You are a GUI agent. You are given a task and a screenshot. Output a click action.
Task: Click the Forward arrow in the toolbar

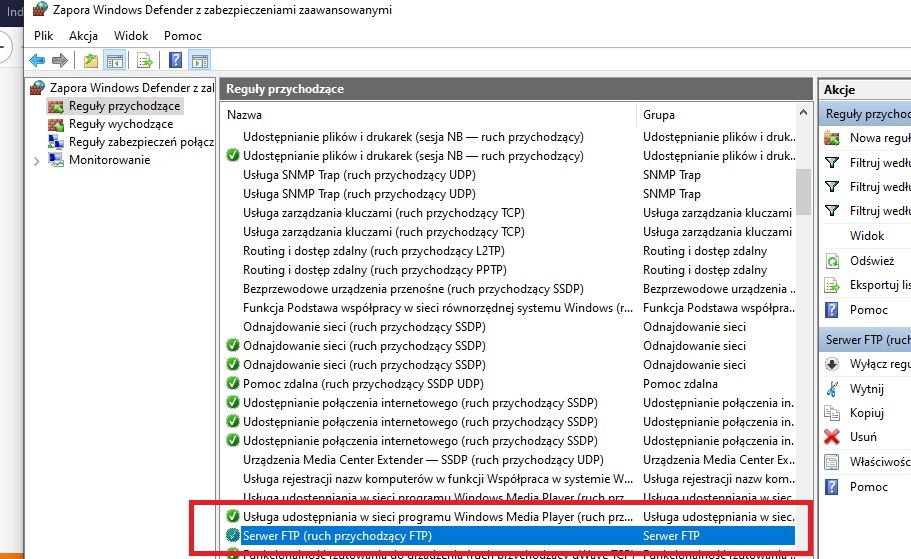(59, 61)
